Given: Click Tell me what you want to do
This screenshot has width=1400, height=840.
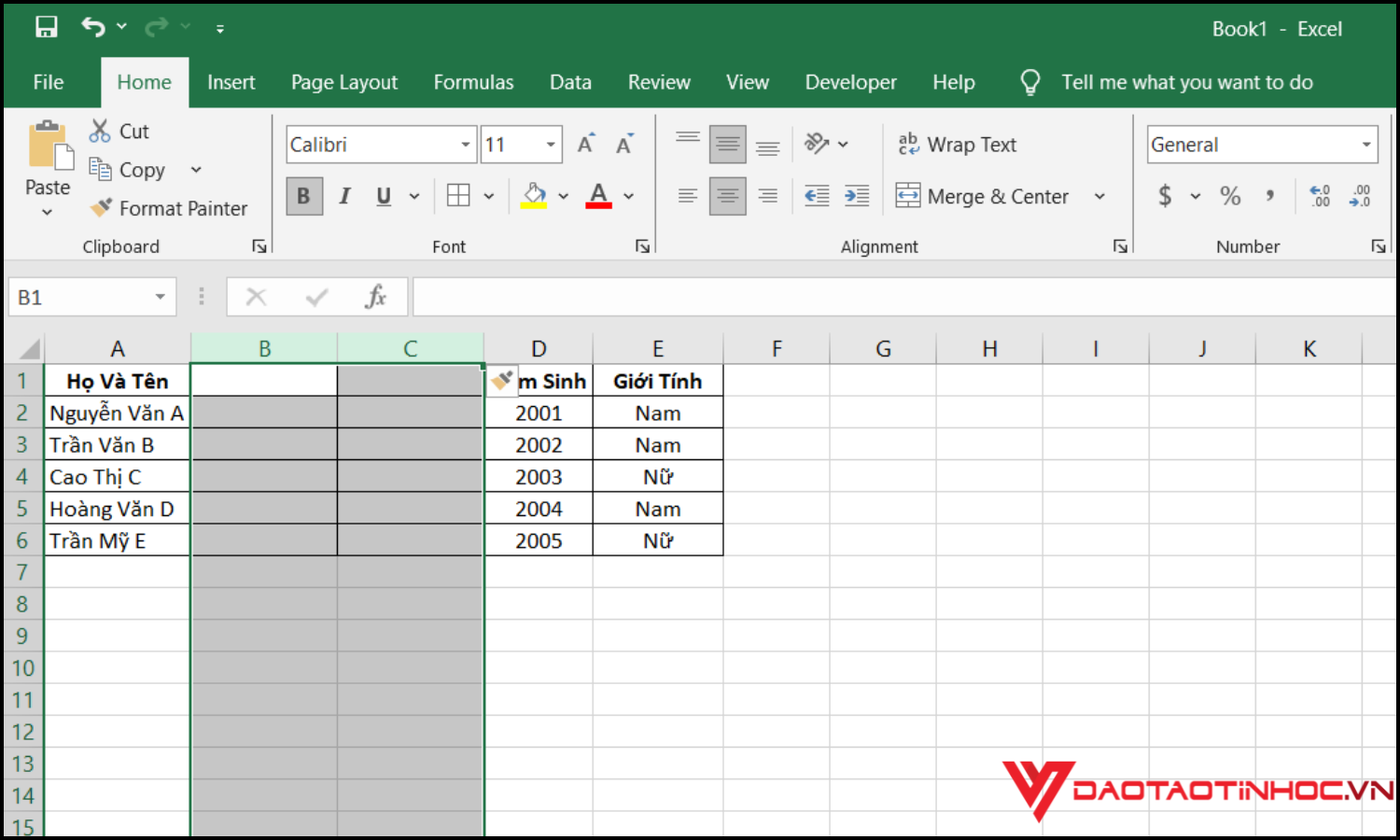Looking at the screenshot, I should (1185, 82).
